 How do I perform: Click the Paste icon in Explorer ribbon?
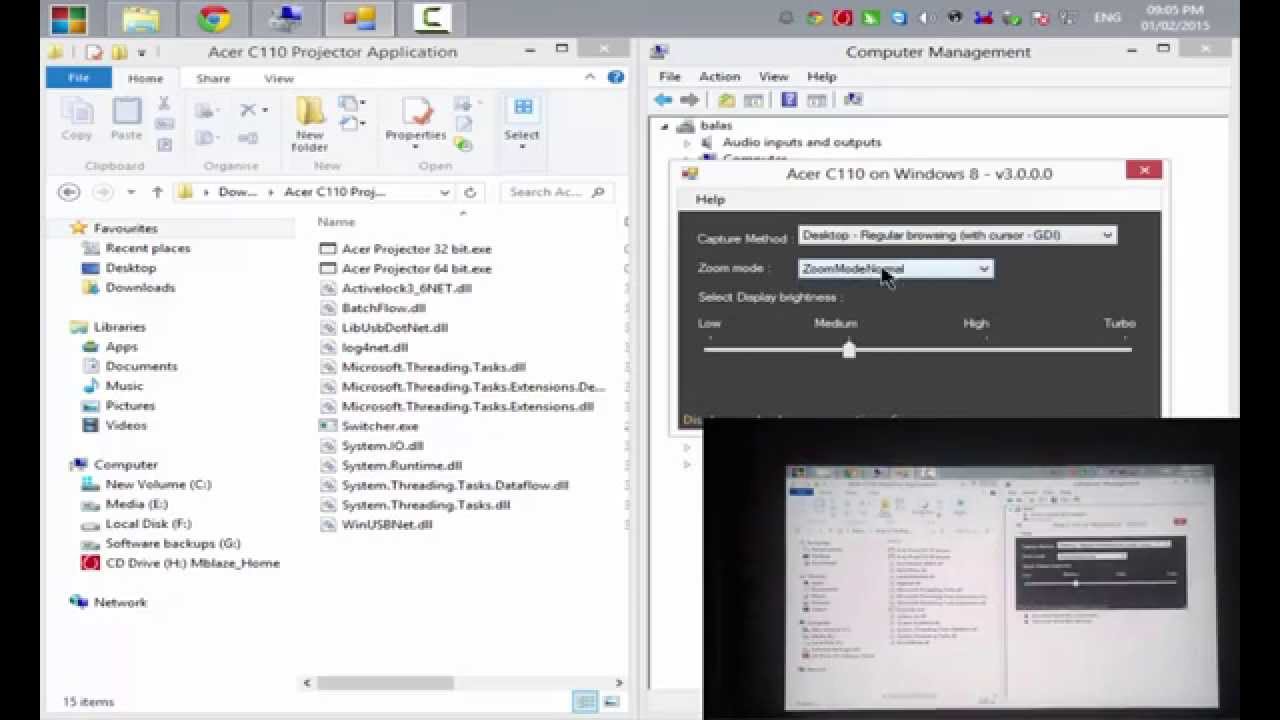(127, 119)
